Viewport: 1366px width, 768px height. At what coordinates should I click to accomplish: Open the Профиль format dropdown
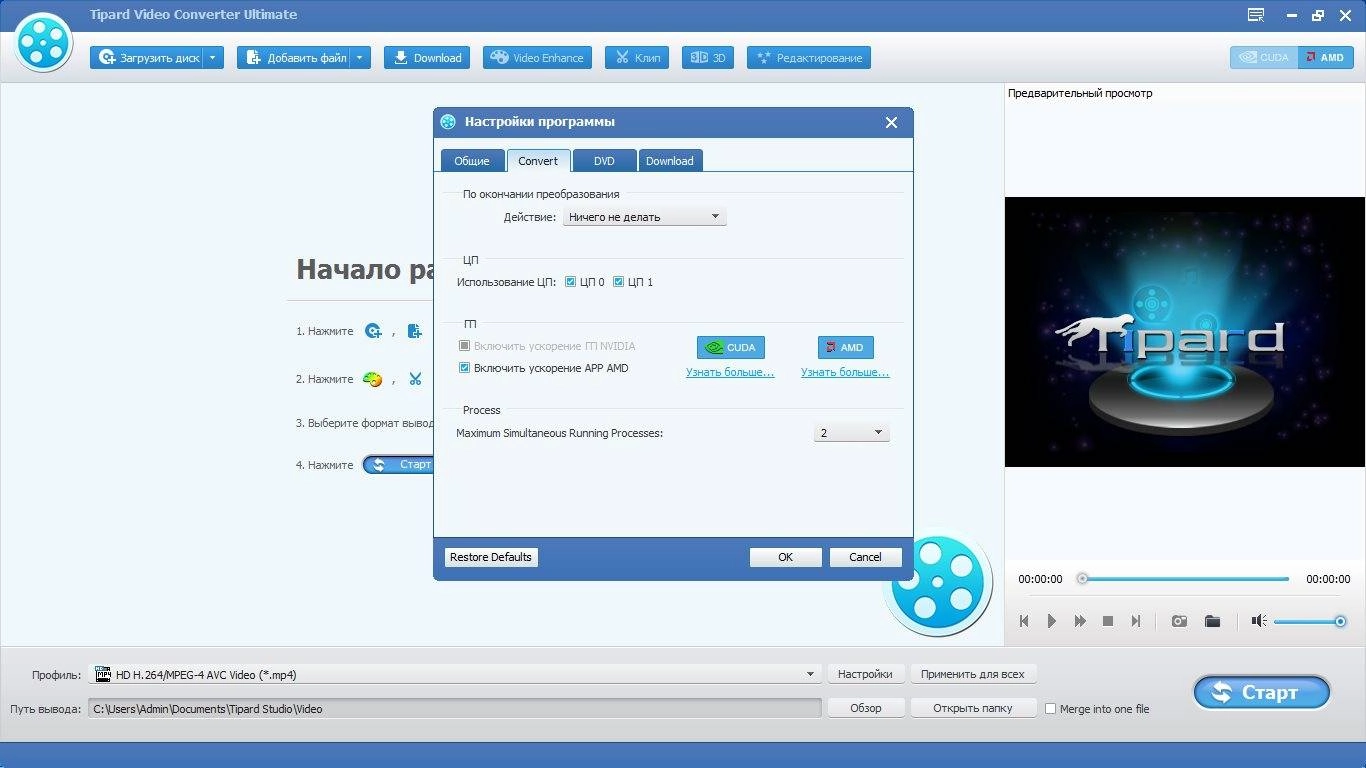(456, 674)
